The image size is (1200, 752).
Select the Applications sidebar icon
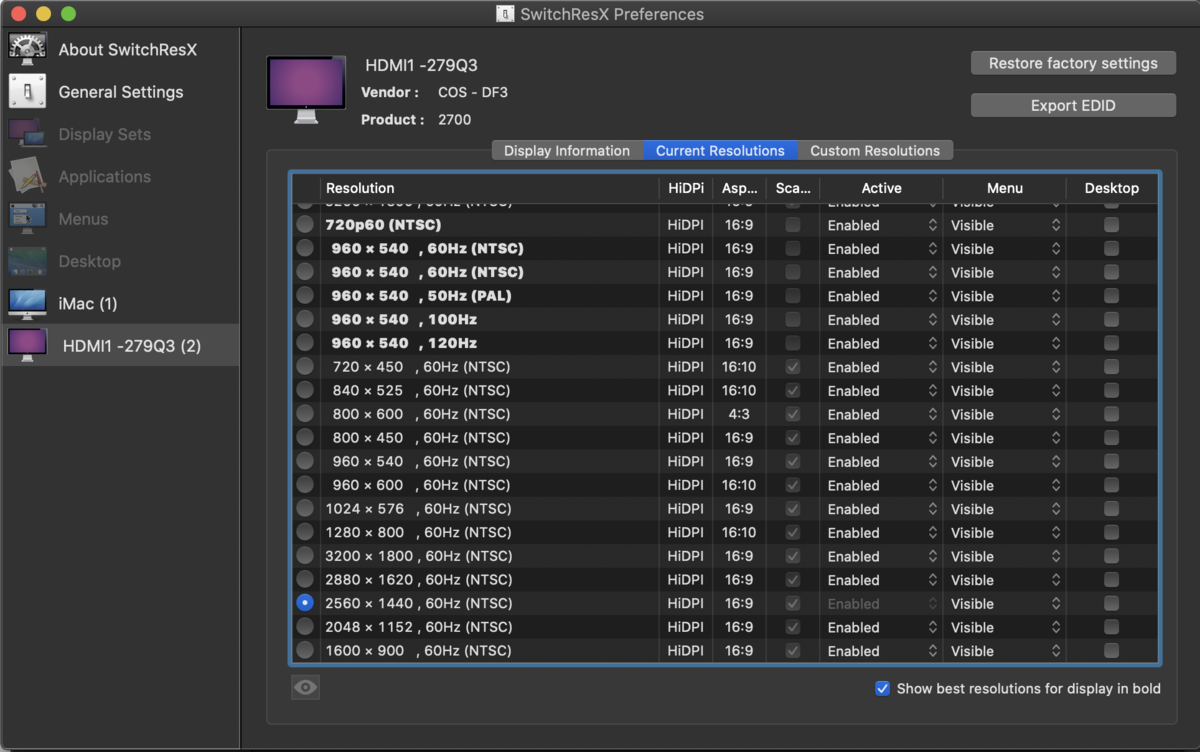pos(27,176)
